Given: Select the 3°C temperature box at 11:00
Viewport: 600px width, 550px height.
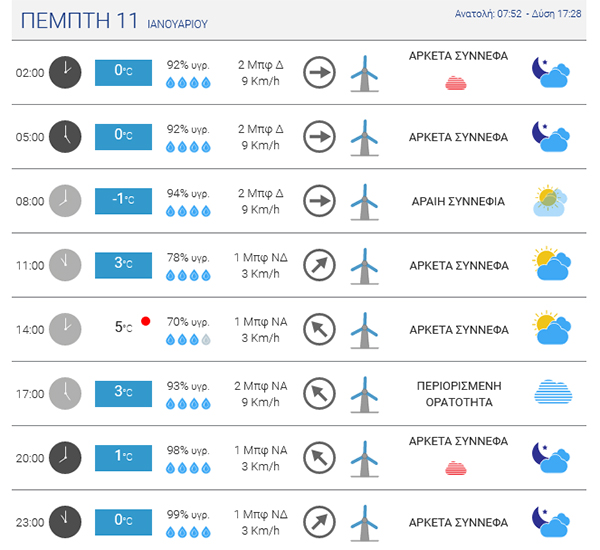Looking at the screenshot, I should [123, 265].
